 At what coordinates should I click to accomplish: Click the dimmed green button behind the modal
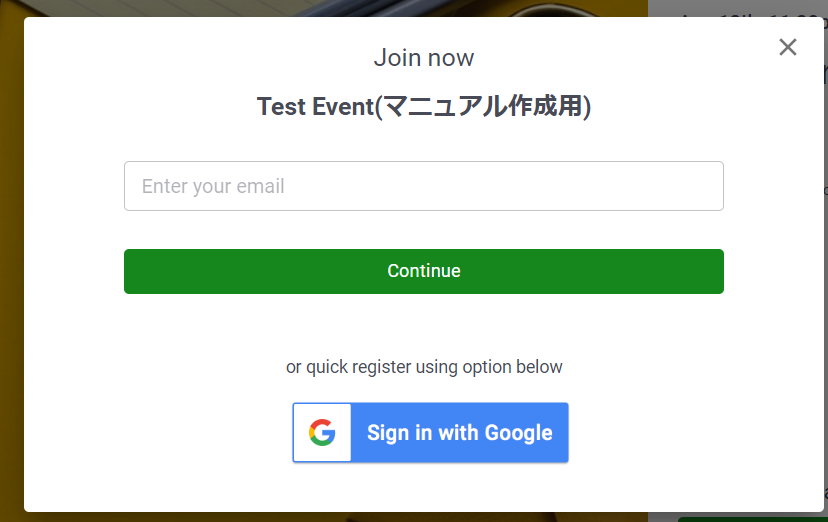pyautogui.click(x=750, y=519)
